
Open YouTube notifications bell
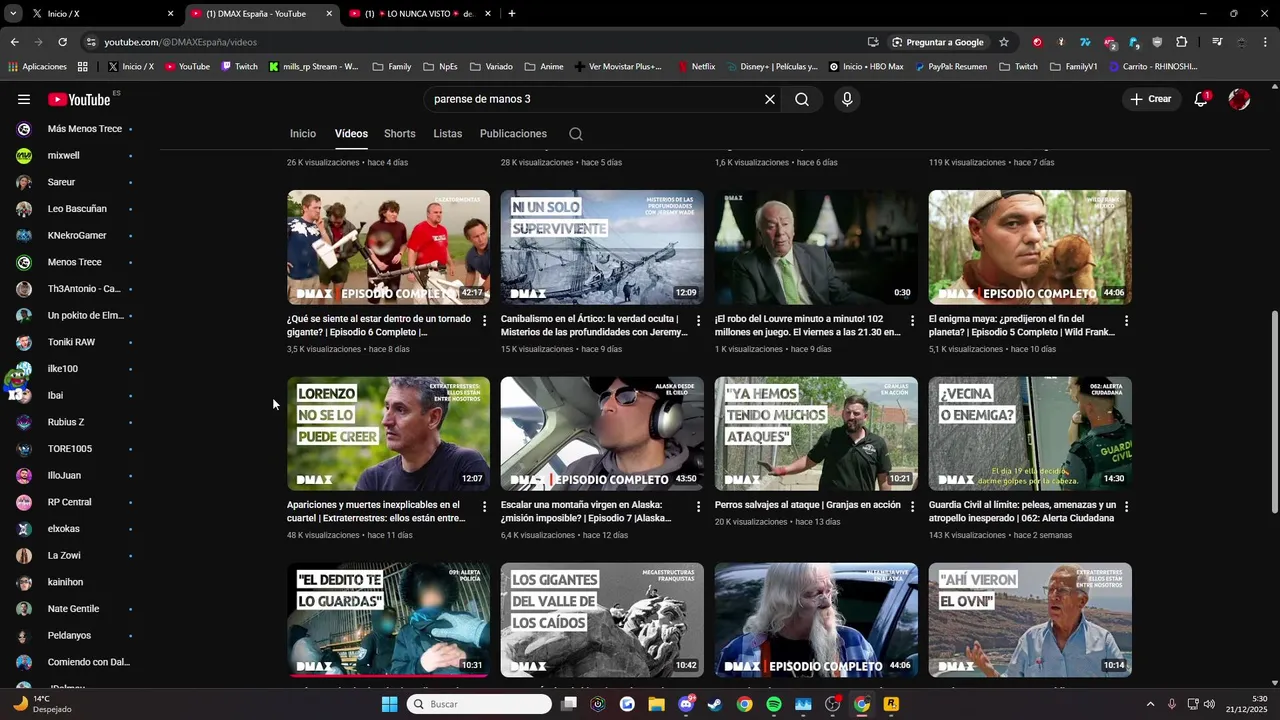pos(1201,99)
